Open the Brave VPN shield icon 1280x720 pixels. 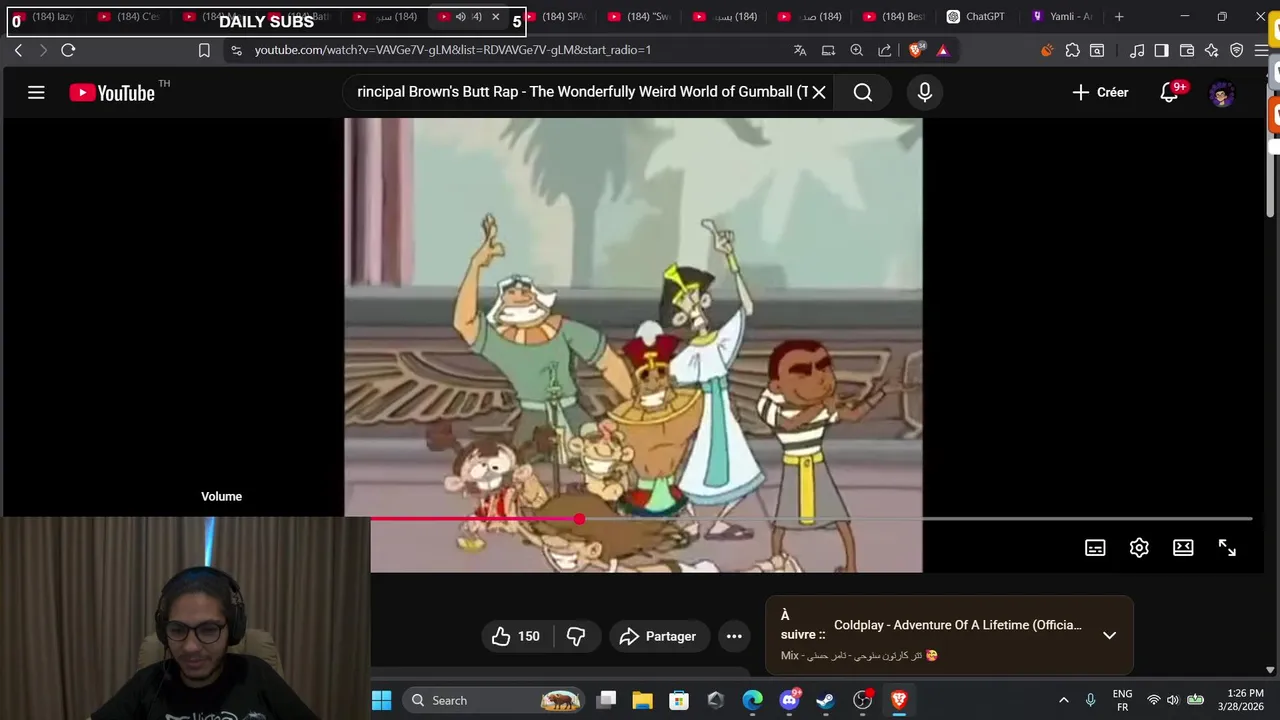(x=1237, y=50)
